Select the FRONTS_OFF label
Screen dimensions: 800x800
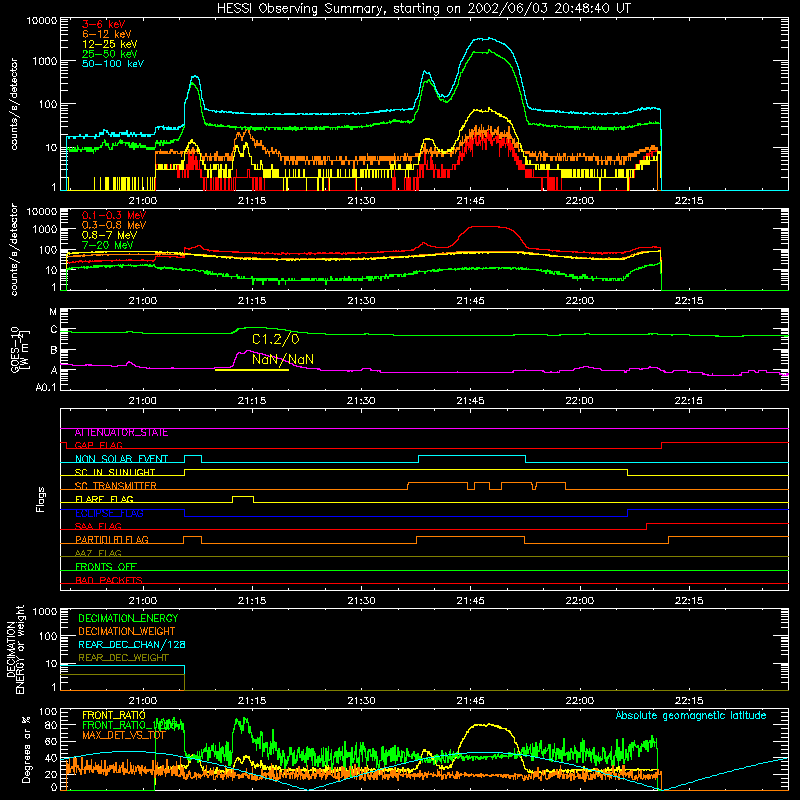106,567
